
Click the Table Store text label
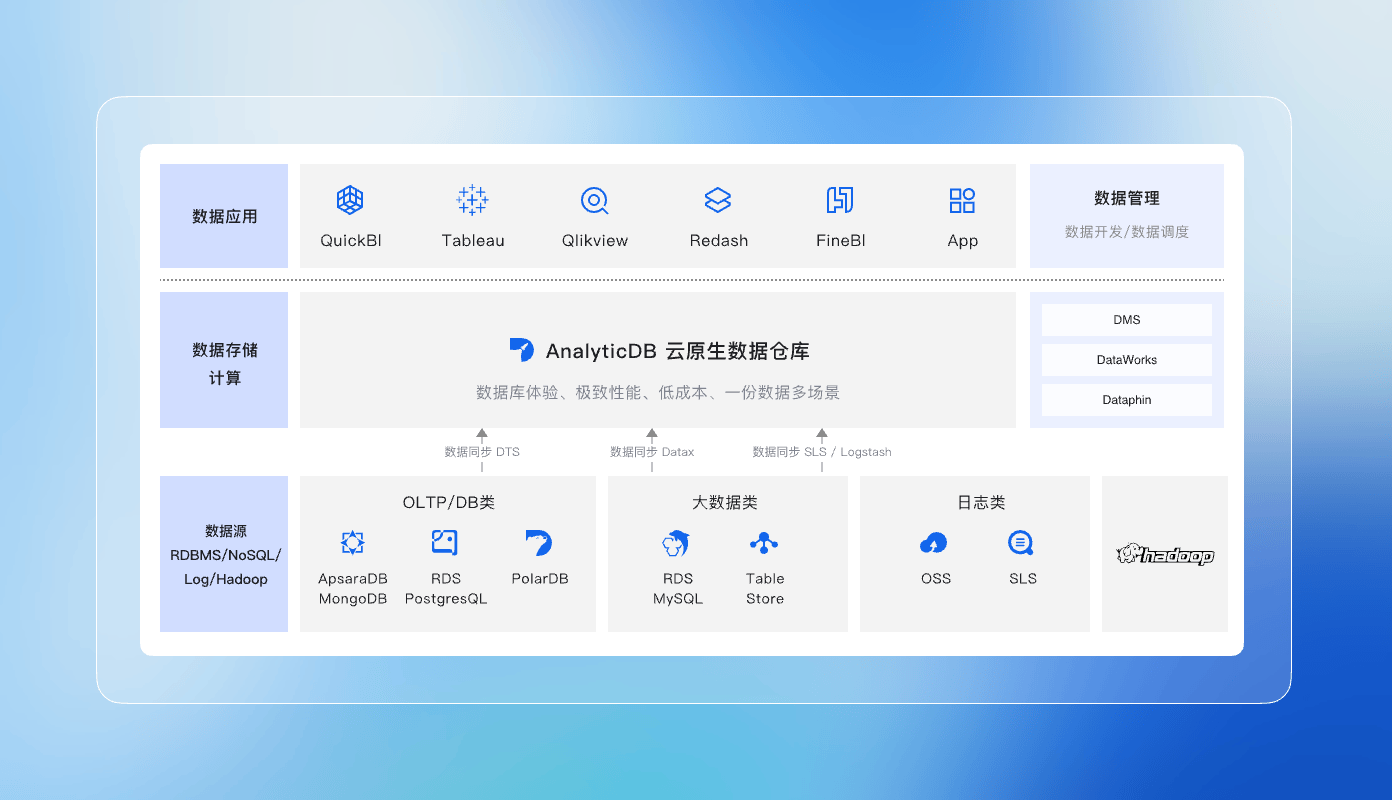(765, 589)
